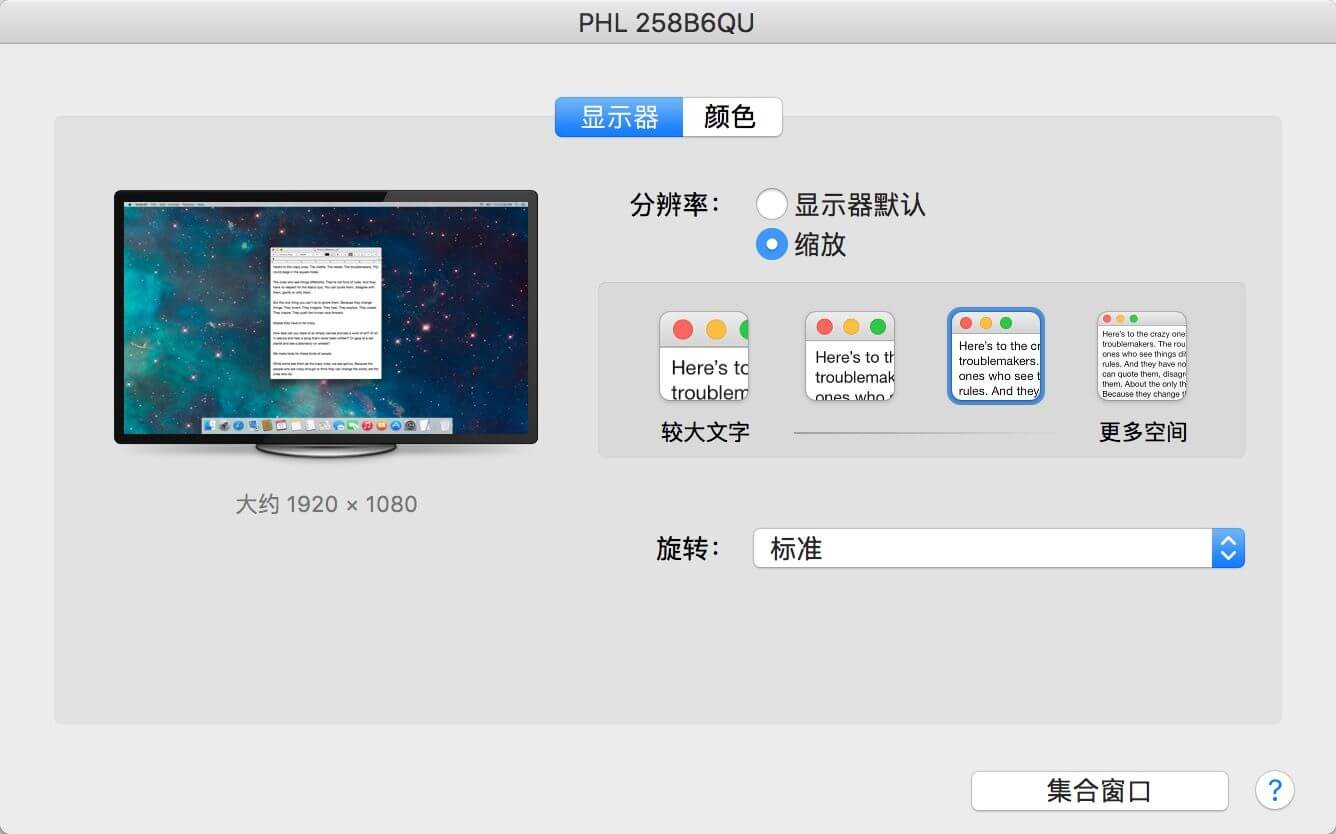Image resolution: width=1336 pixels, height=834 pixels.
Task: Click the PHL 258B6QU window title
Action: coord(666,22)
